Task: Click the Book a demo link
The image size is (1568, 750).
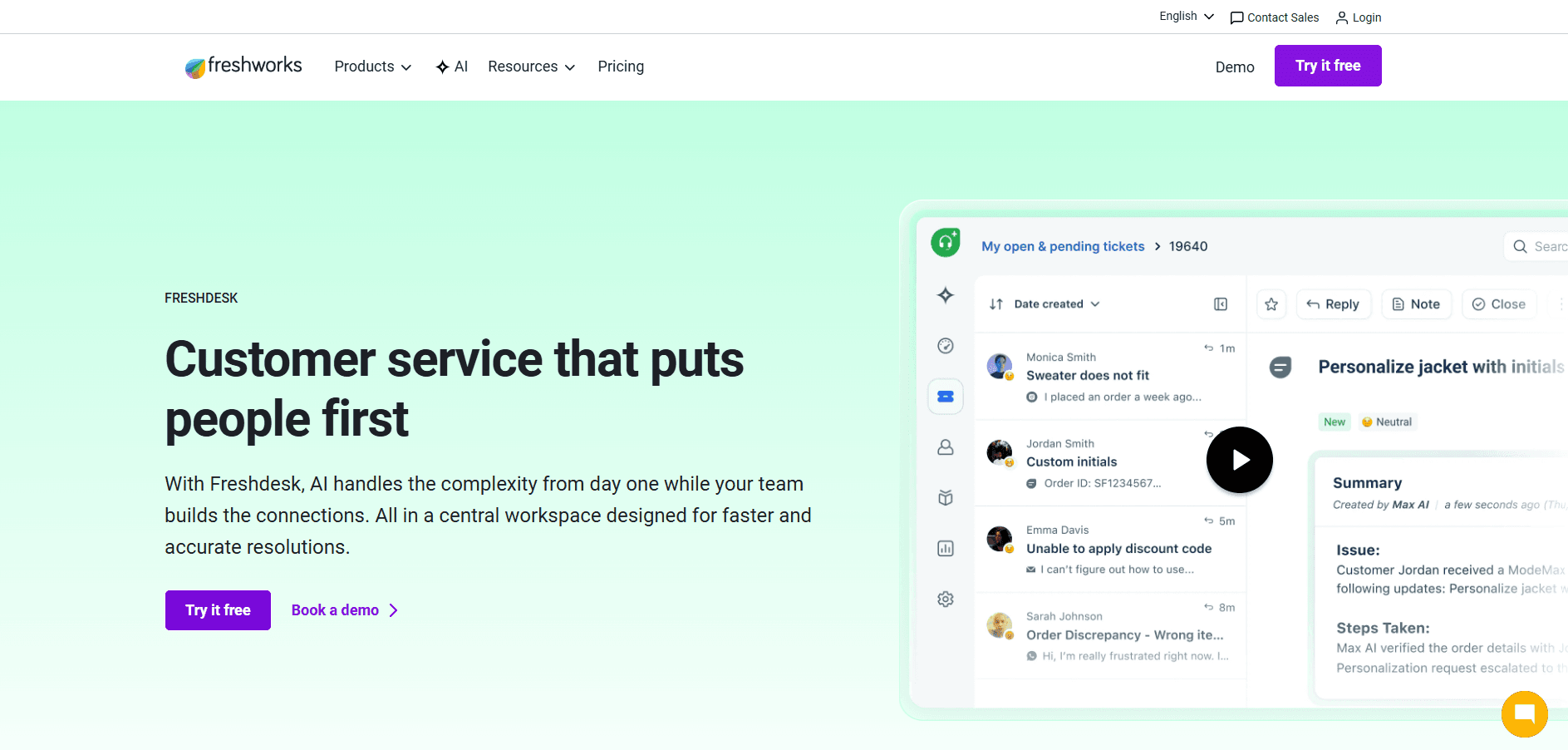Action: (x=335, y=609)
